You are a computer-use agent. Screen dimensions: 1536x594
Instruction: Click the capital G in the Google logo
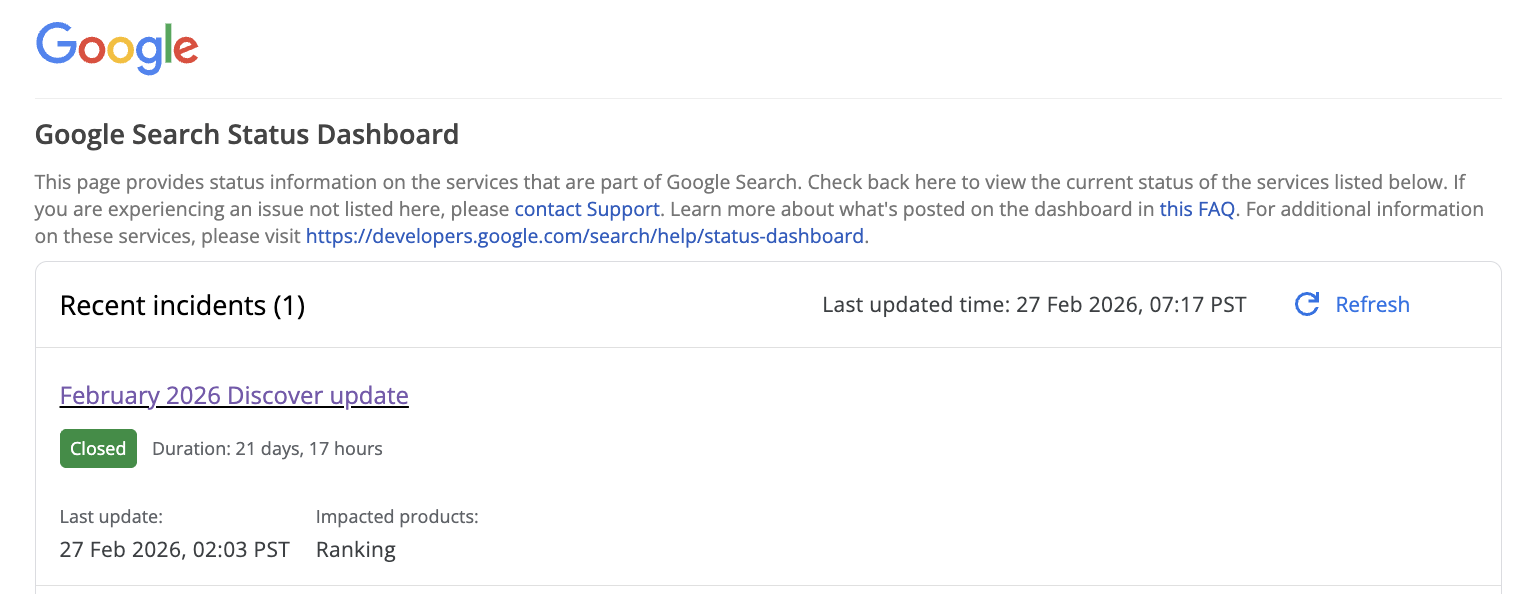55,45
